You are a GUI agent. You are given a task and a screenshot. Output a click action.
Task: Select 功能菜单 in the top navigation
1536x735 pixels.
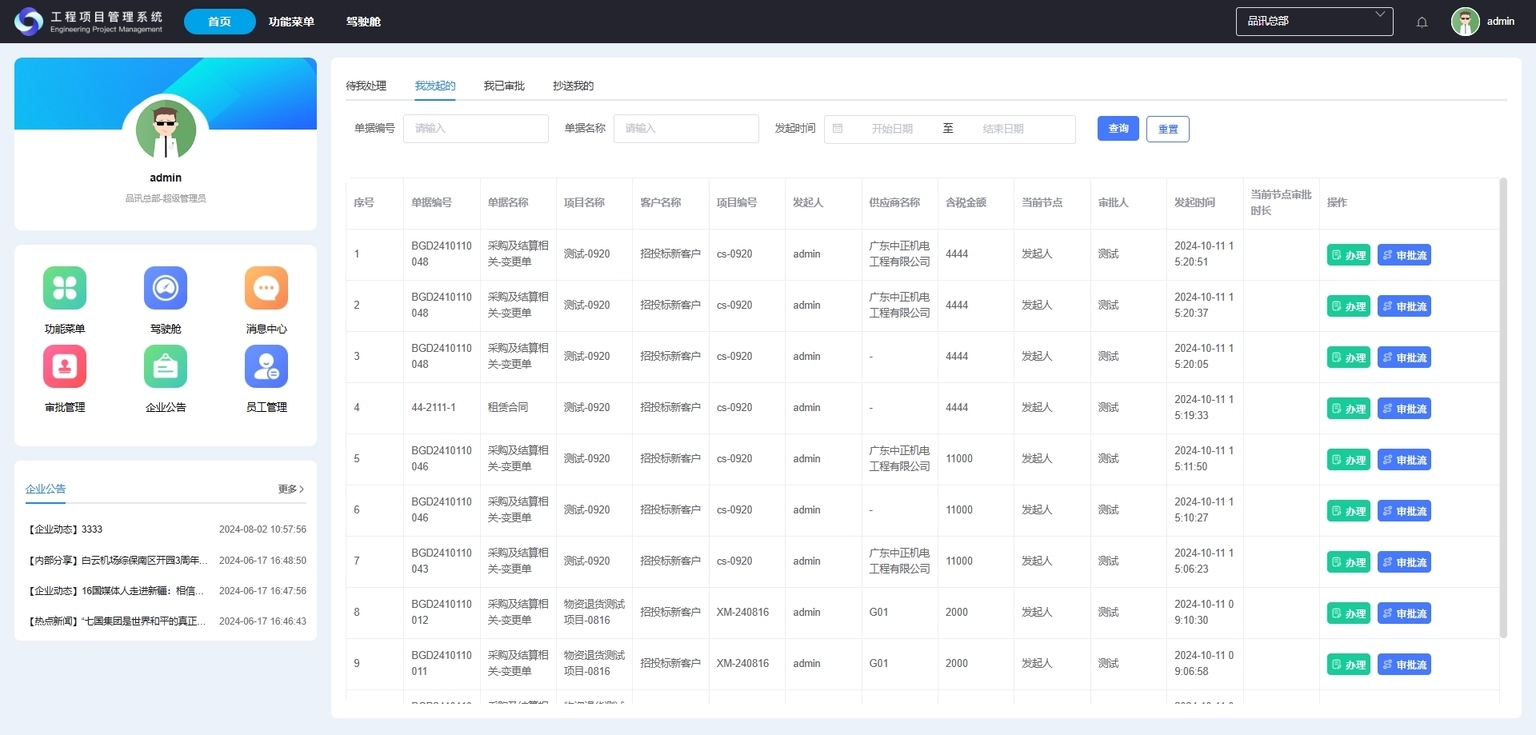(x=291, y=21)
